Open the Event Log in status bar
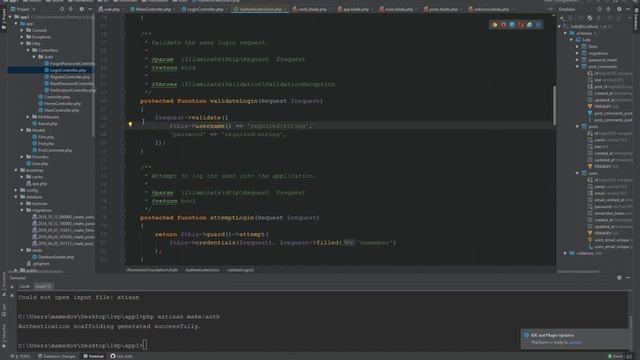 (615, 356)
